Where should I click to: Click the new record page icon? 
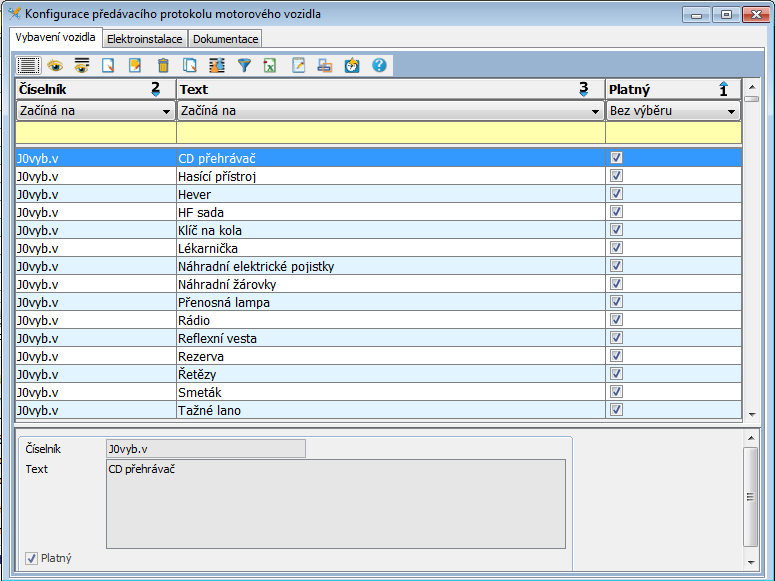[x=109, y=66]
